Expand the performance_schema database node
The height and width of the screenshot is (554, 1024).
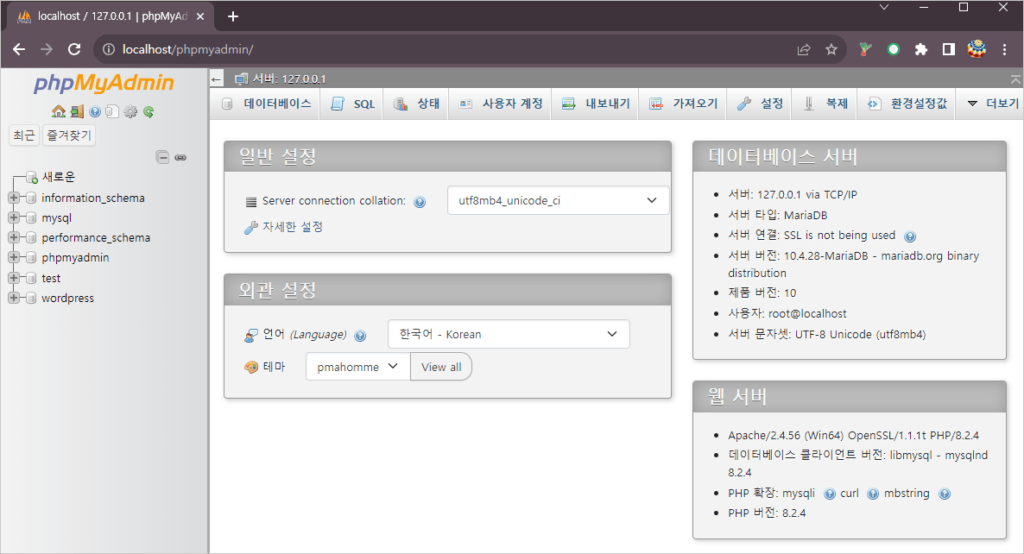(14, 237)
